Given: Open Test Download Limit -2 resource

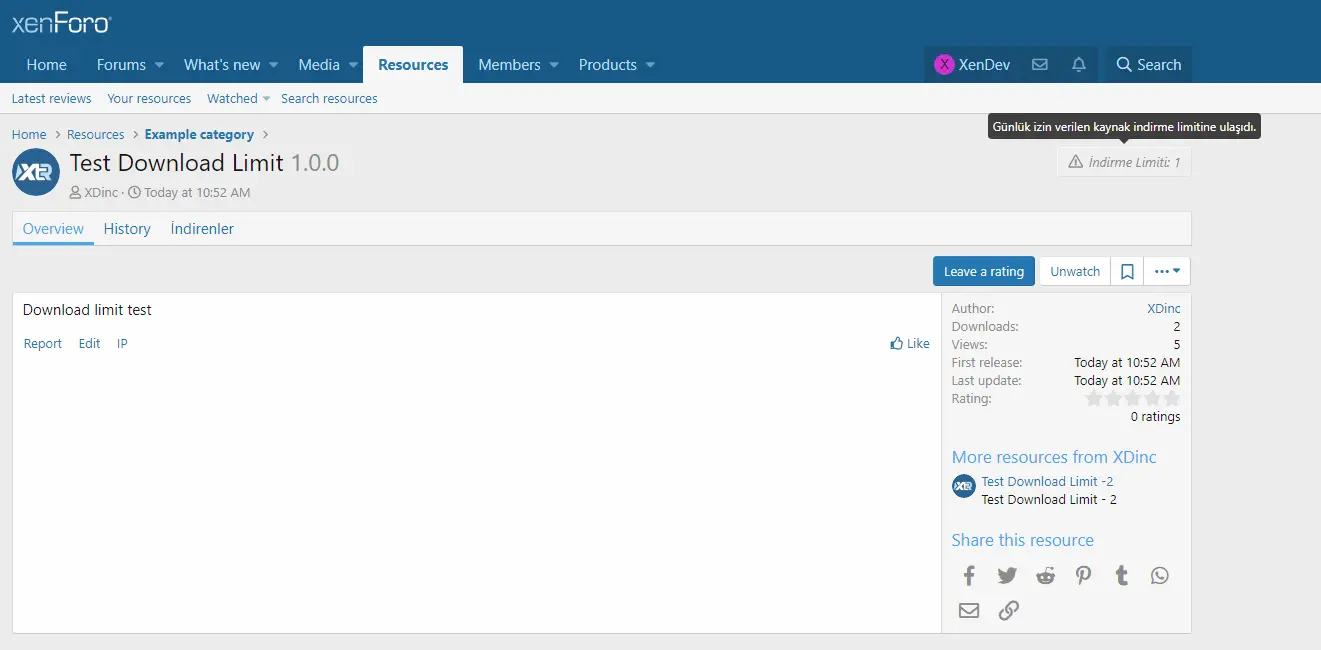Looking at the screenshot, I should (x=1047, y=481).
